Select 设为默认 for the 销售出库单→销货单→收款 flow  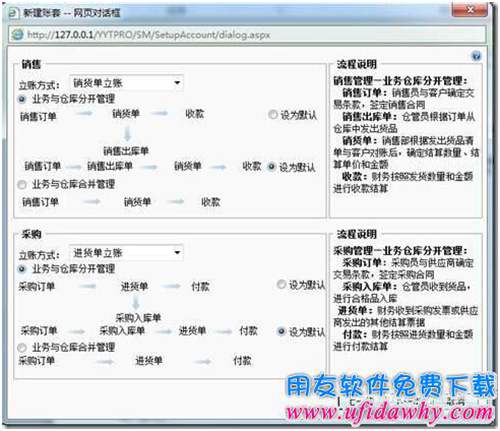click(272, 167)
